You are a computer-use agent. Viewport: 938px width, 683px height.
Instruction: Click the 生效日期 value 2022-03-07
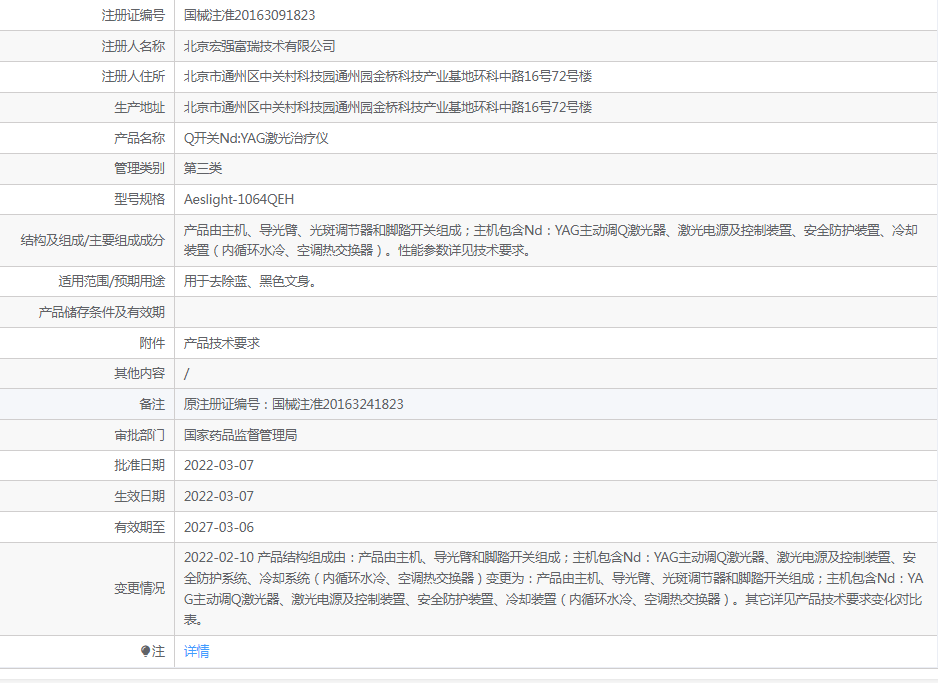click(219, 496)
